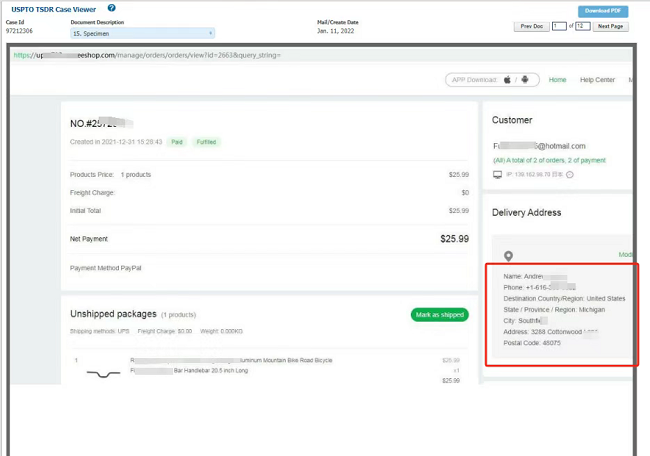Click the handlebar product thumbnail
650x456 pixels.
[x=99, y=374]
